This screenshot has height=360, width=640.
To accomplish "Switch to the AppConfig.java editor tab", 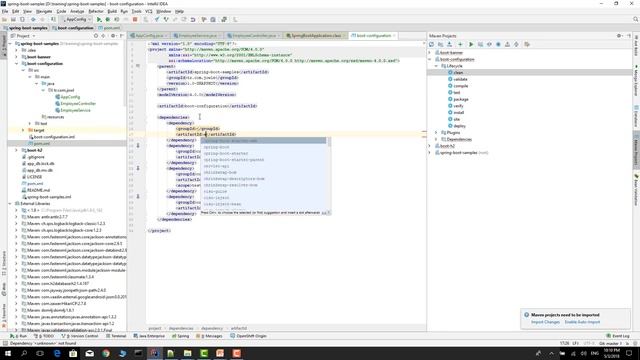I will 149,36.
